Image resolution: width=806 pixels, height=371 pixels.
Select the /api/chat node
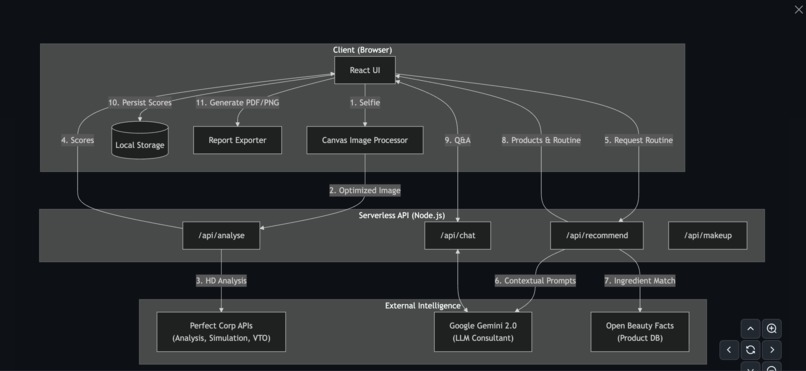click(457, 235)
